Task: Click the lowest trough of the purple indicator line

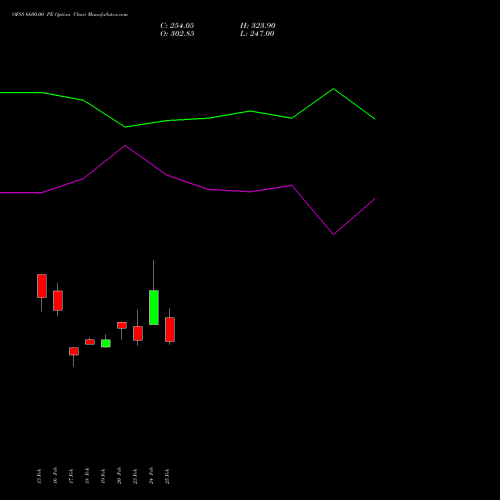Action: pyautogui.click(x=333, y=234)
